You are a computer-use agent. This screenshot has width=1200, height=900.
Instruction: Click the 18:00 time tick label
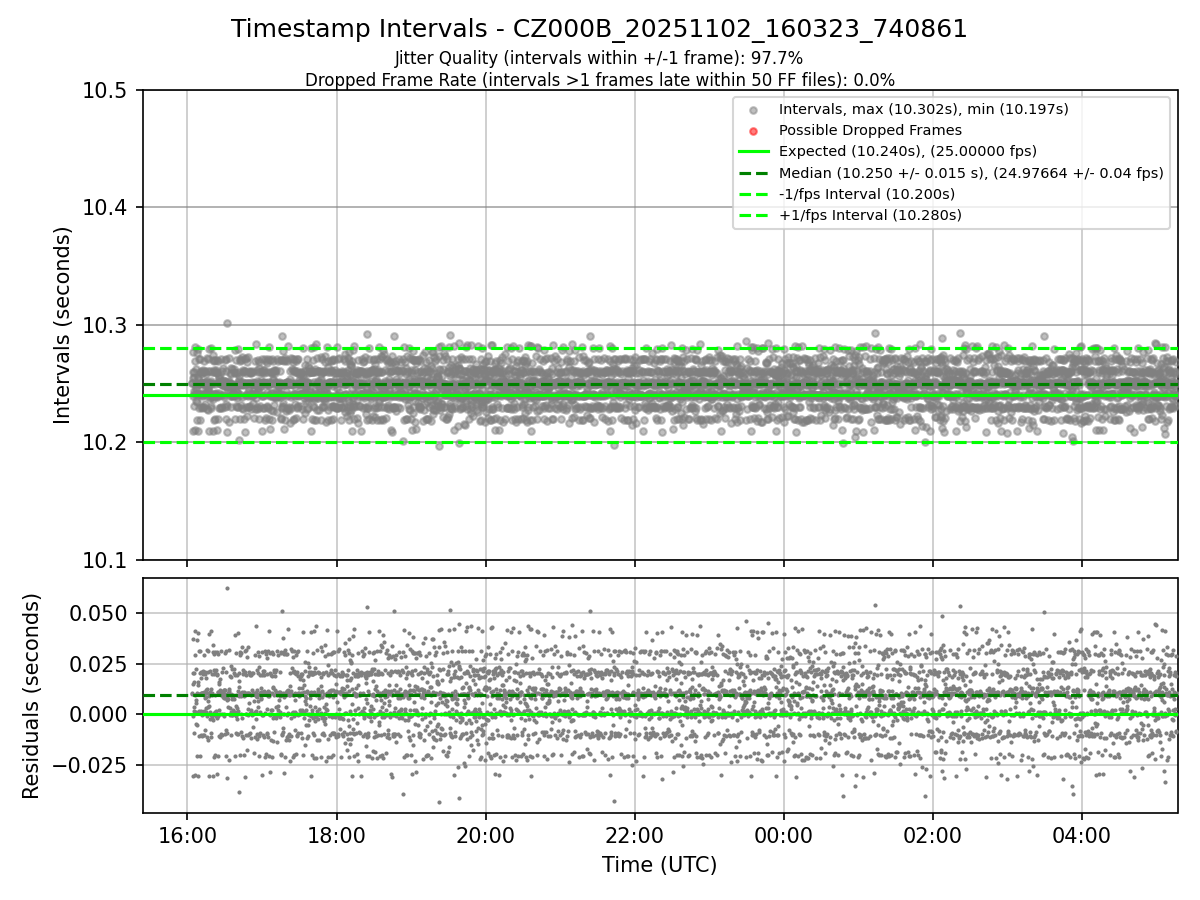click(336, 833)
